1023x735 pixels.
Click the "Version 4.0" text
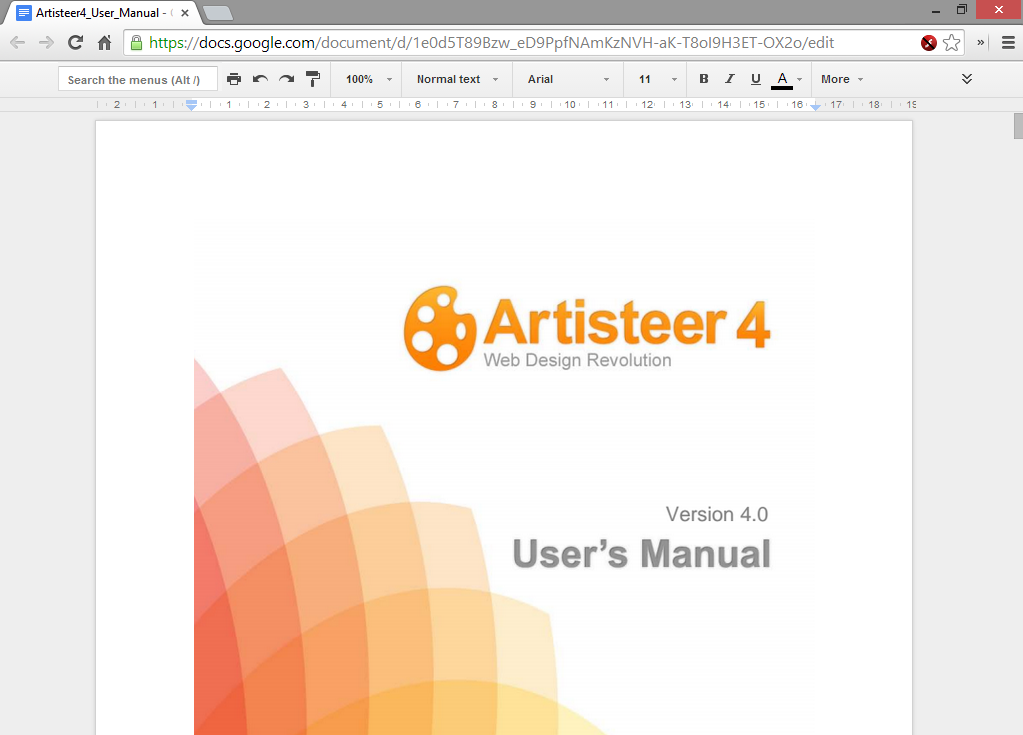[716, 515]
